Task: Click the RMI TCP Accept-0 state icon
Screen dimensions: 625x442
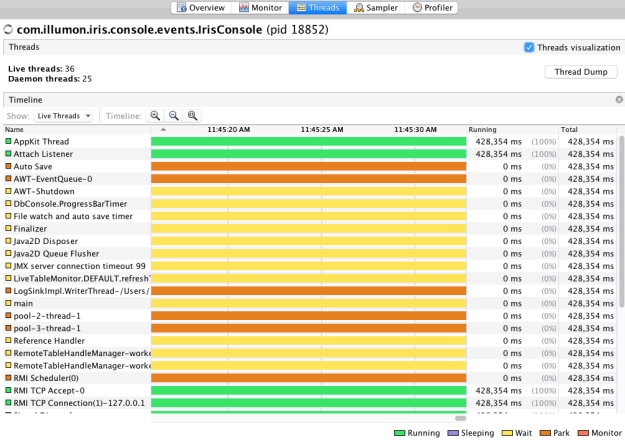Action: pyautogui.click(x=8, y=391)
